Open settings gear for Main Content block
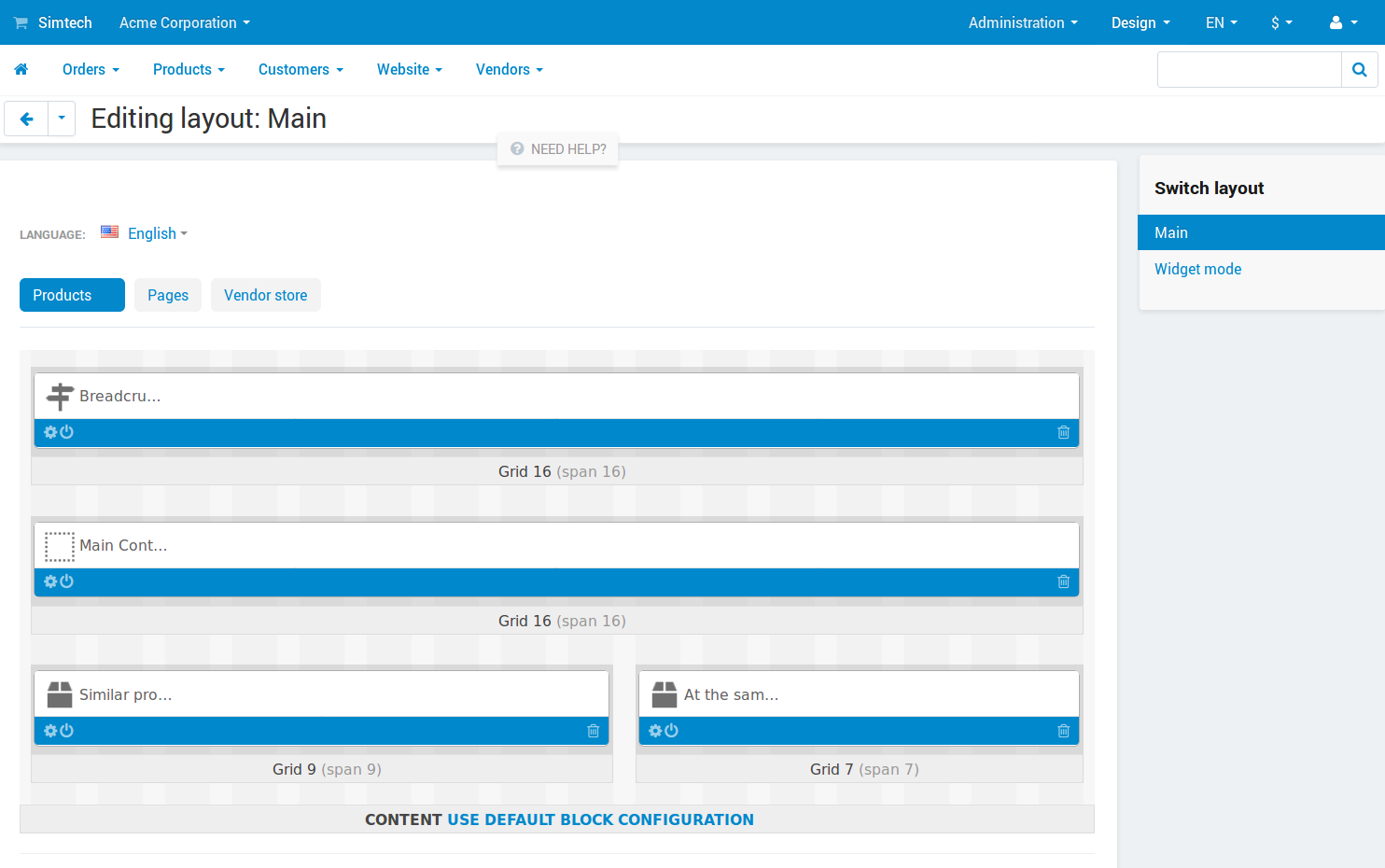1385x868 pixels. click(50, 581)
